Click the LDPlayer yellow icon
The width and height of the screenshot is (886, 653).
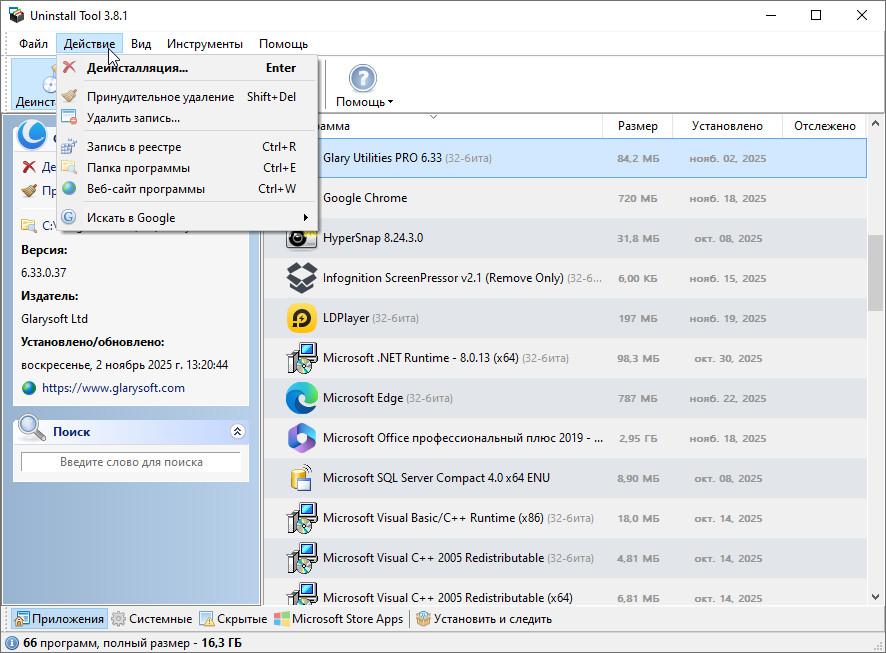[301, 318]
